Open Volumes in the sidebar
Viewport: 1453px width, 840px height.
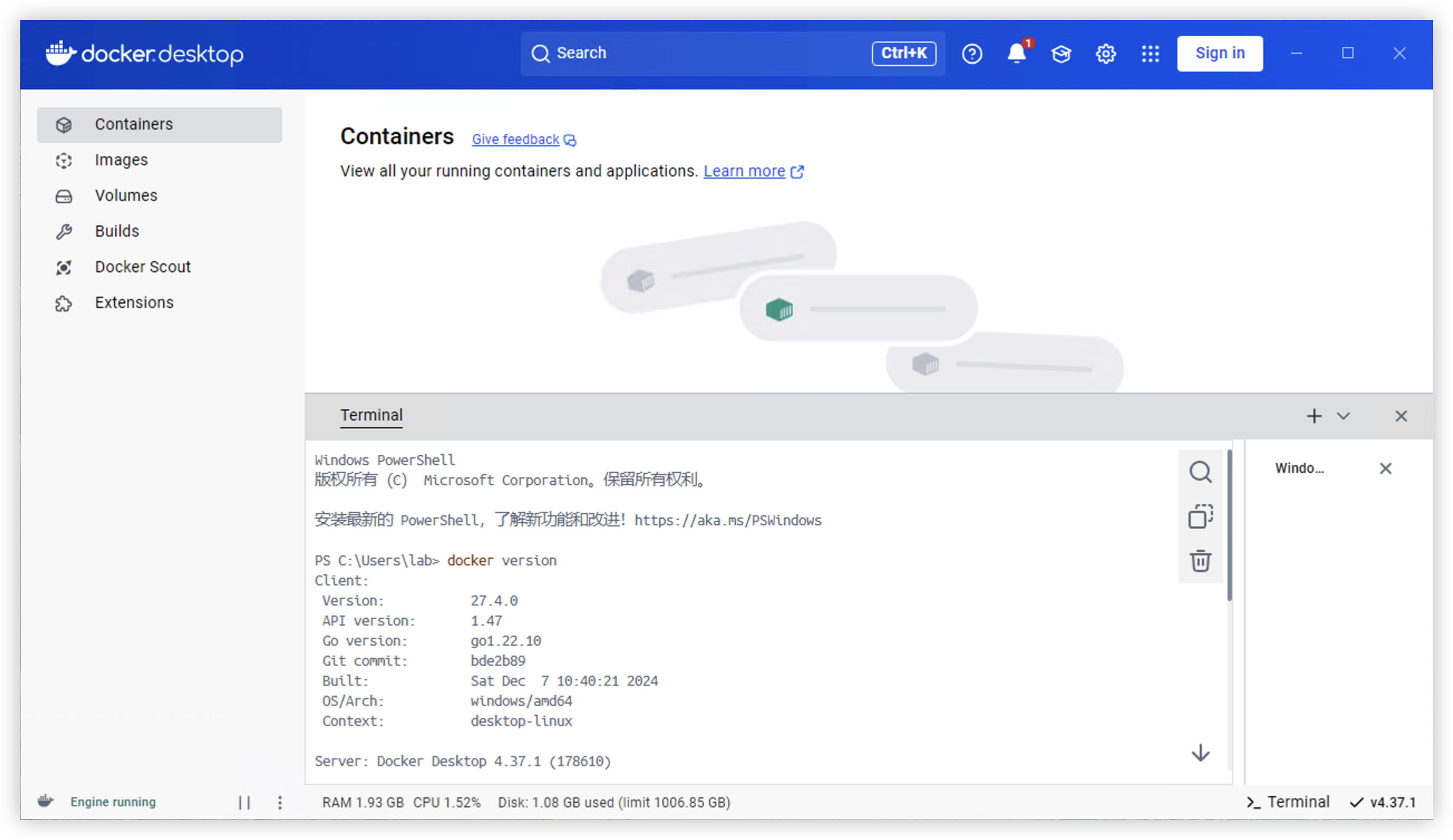[x=160, y=196]
